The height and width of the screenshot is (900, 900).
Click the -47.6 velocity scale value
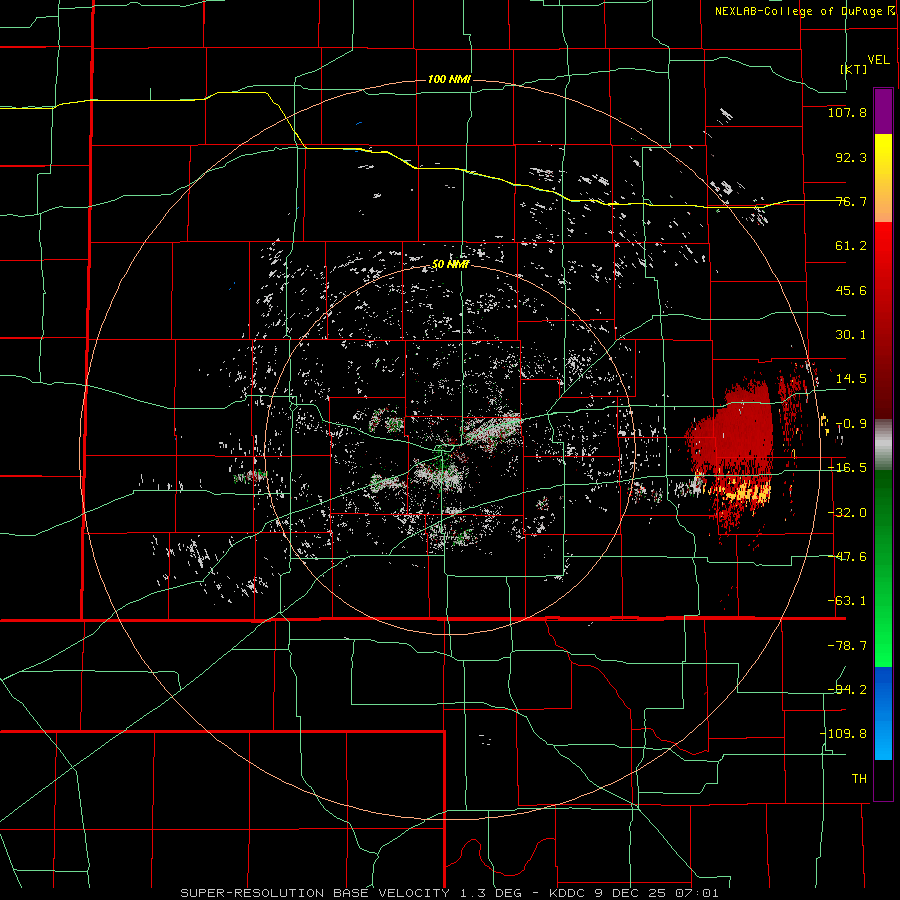point(847,557)
